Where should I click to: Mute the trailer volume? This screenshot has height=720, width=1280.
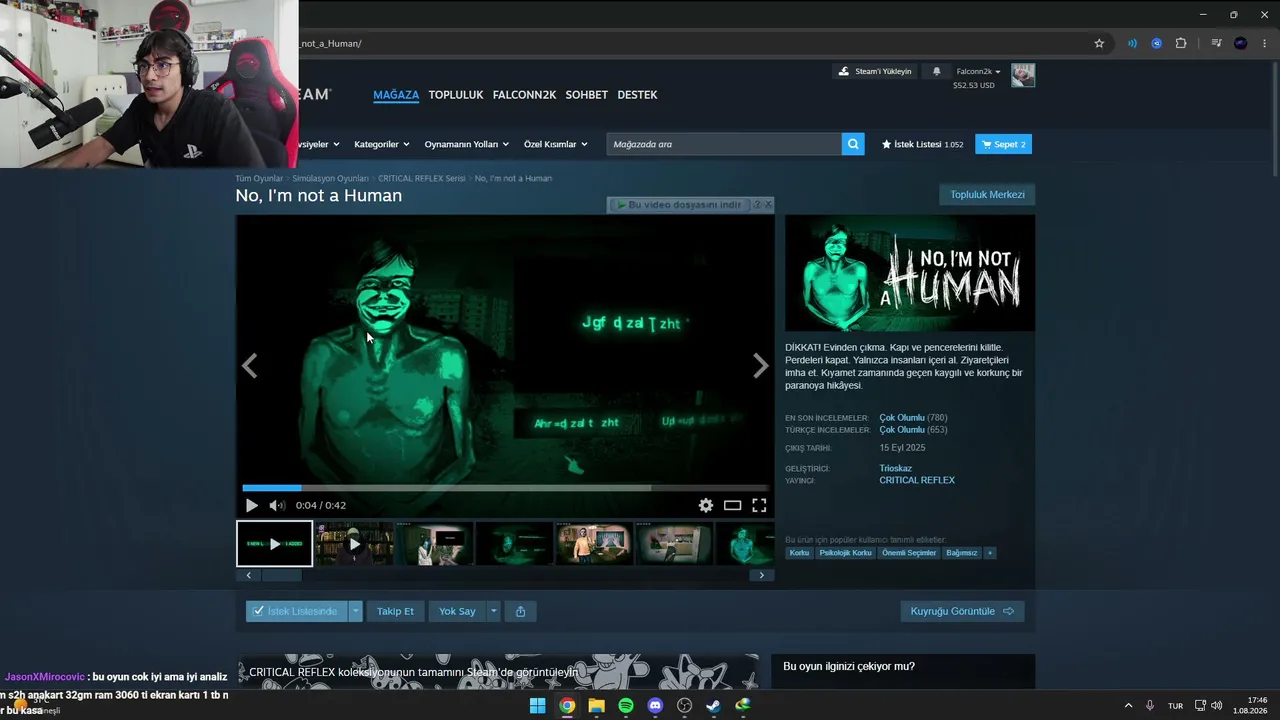pos(277,505)
